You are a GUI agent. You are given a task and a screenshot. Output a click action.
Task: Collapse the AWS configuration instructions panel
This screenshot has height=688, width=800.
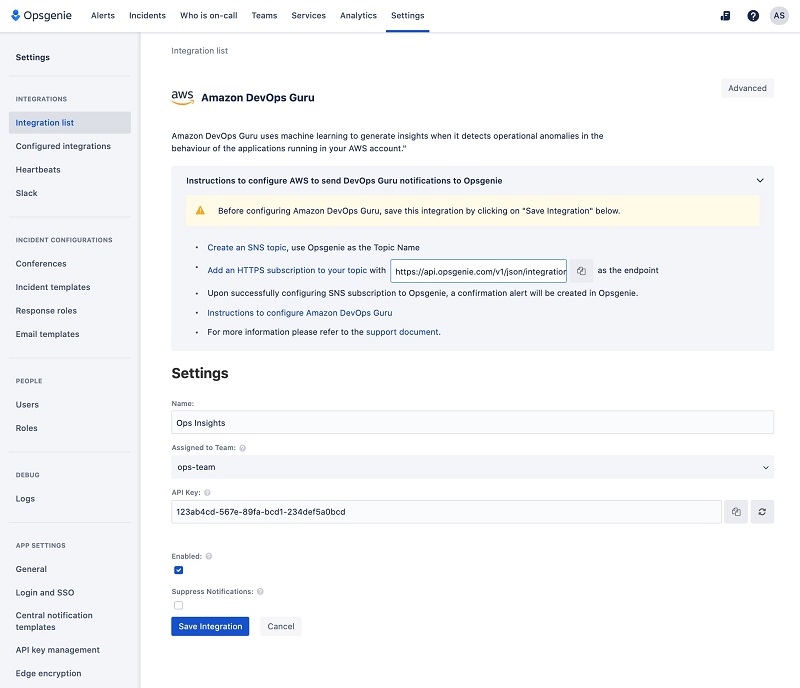[x=760, y=180]
